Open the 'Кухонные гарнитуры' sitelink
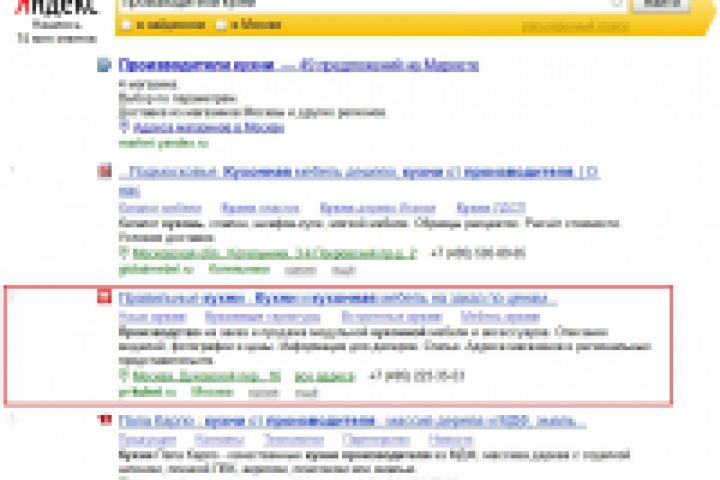 click(263, 317)
